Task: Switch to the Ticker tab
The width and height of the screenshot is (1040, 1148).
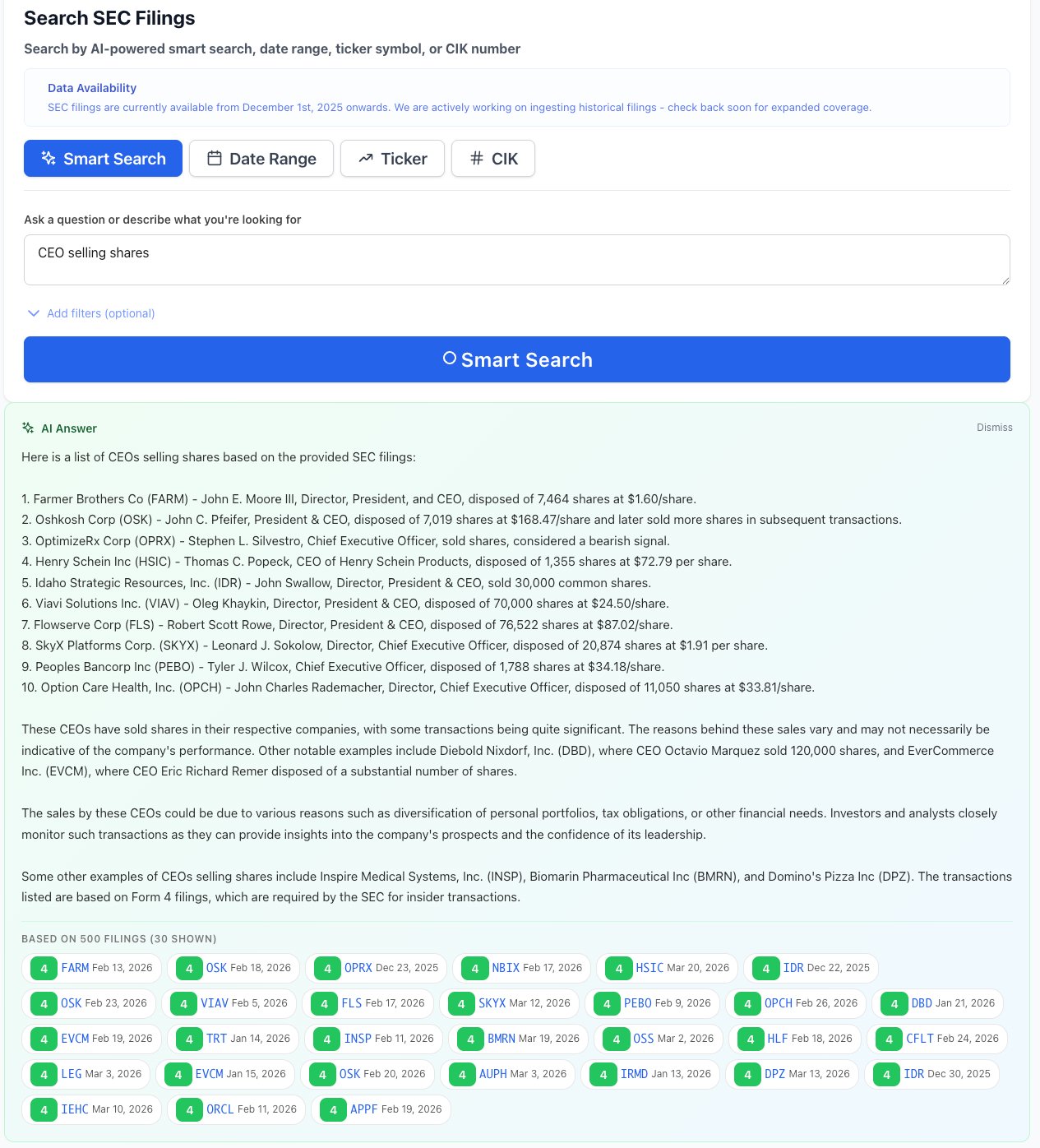Action: pos(392,158)
